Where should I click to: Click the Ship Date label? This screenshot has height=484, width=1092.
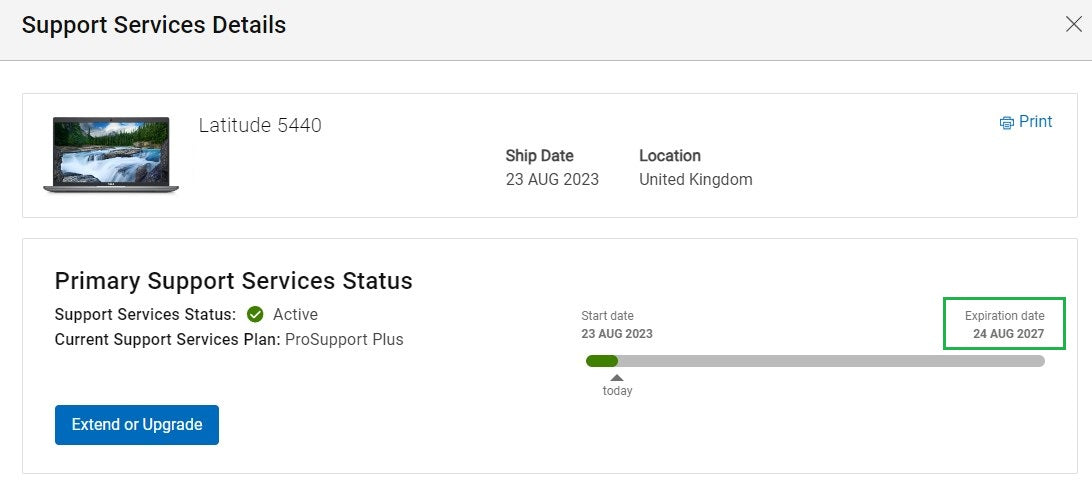pyautogui.click(x=539, y=156)
